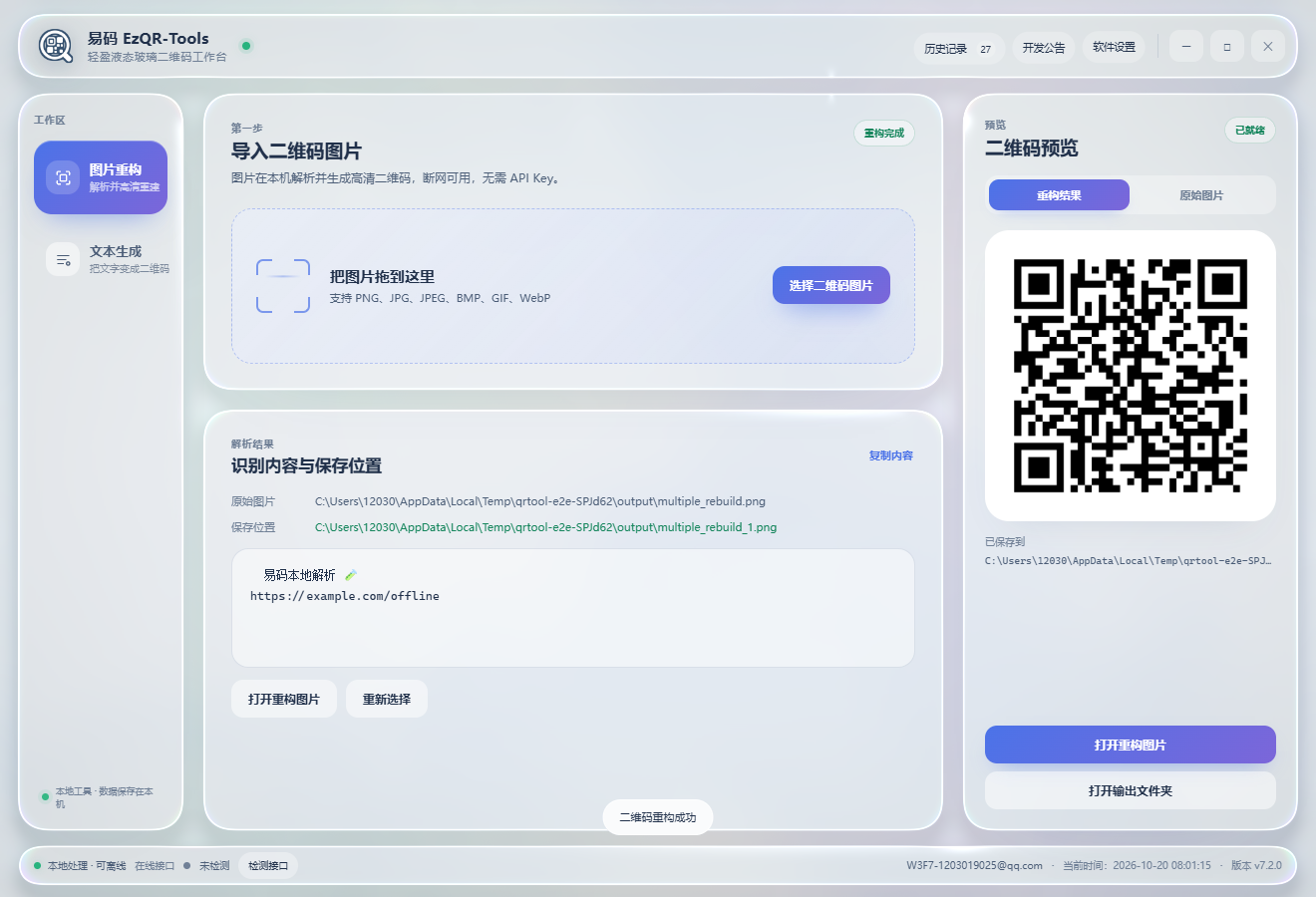Click the 把图片拖到这里 drop zone heading

click(x=382, y=277)
